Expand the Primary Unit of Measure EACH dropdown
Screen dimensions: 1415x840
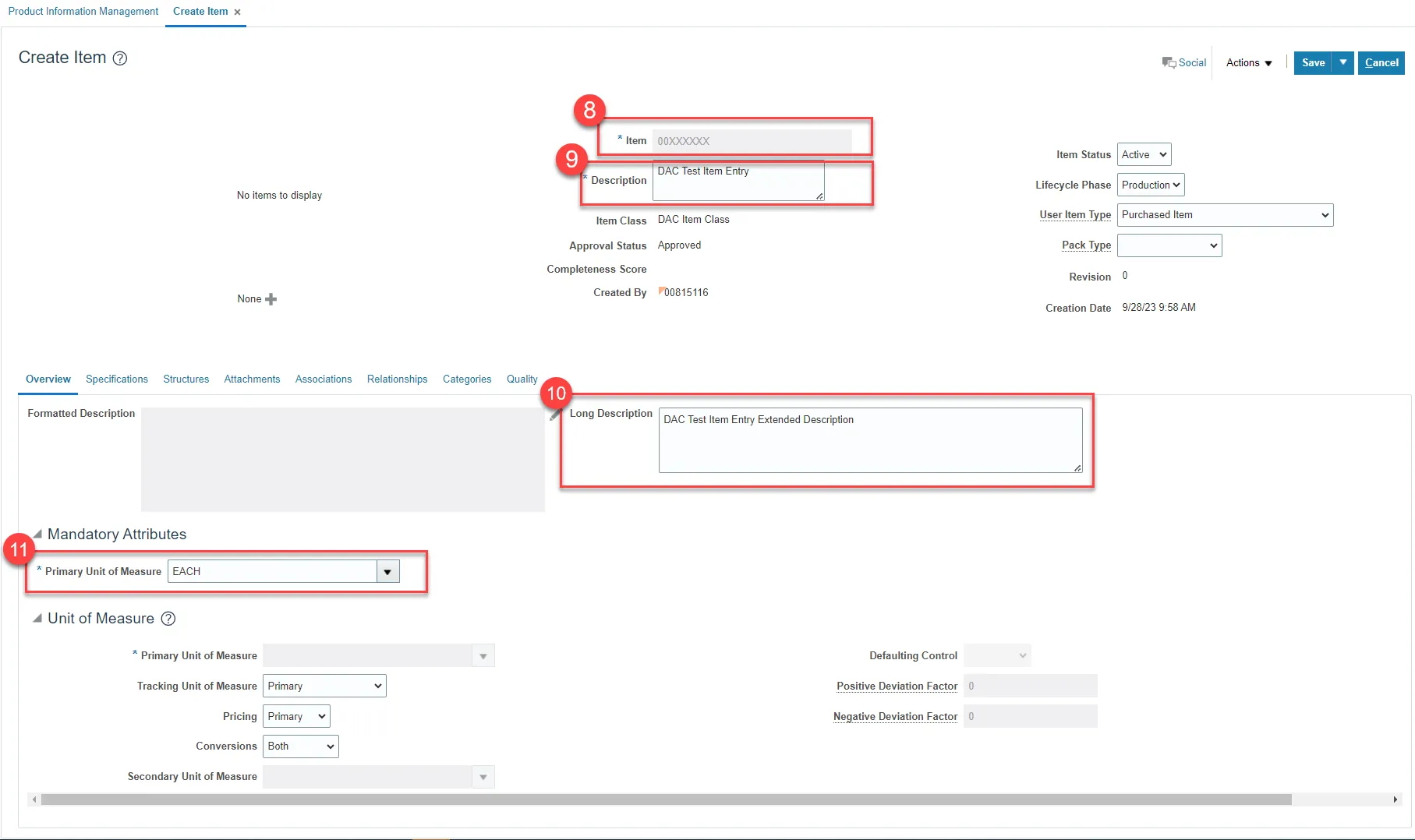coord(387,572)
